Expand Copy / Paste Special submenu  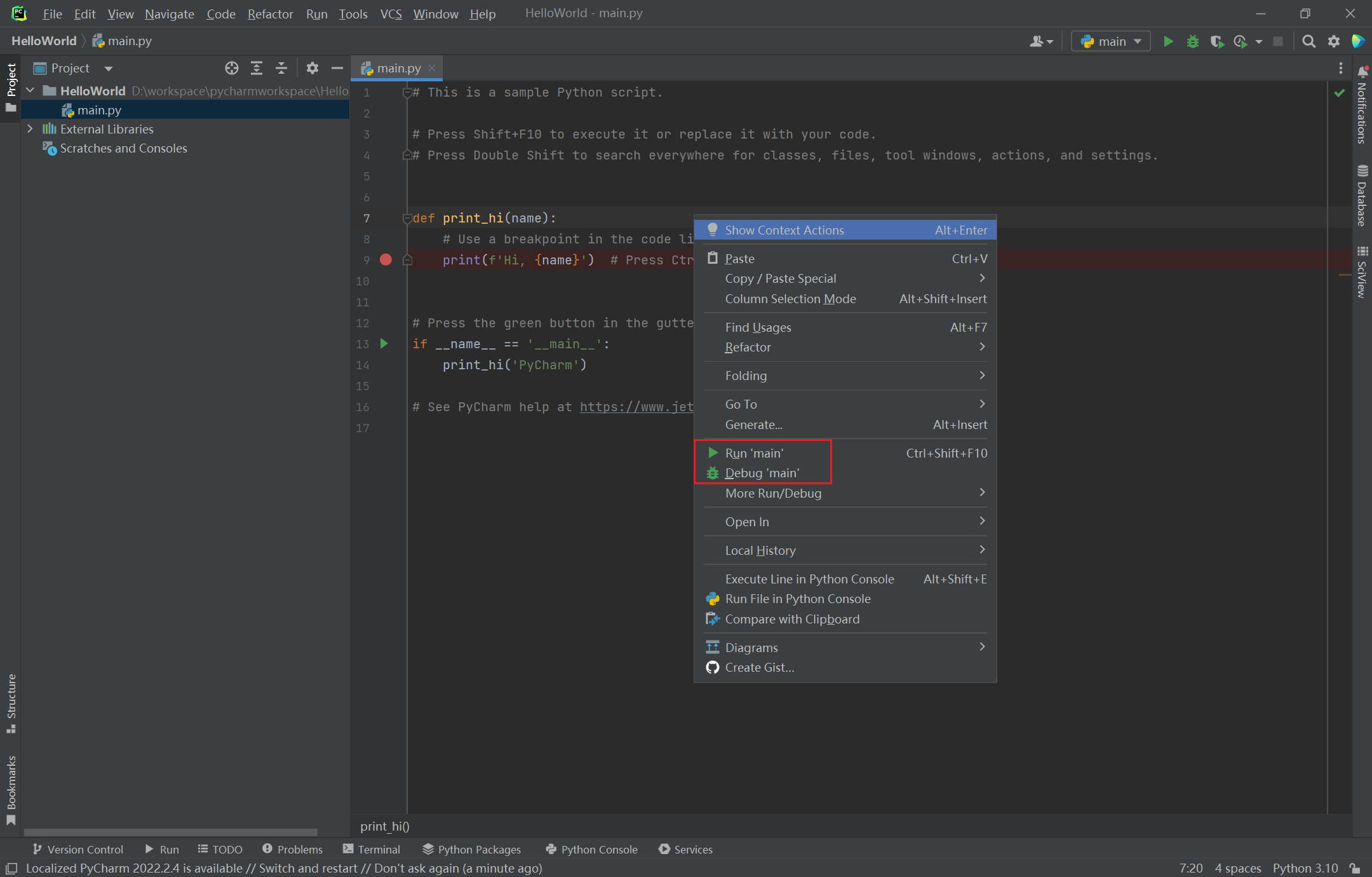click(845, 278)
